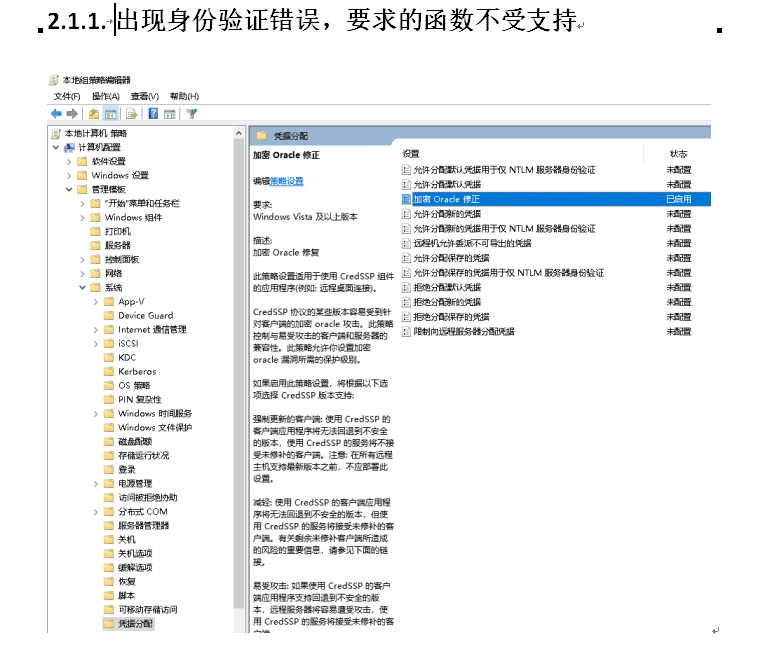This screenshot has width=763, height=648.
Task: Click the 凭据分配 folder icon in tree
Action: click(109, 624)
